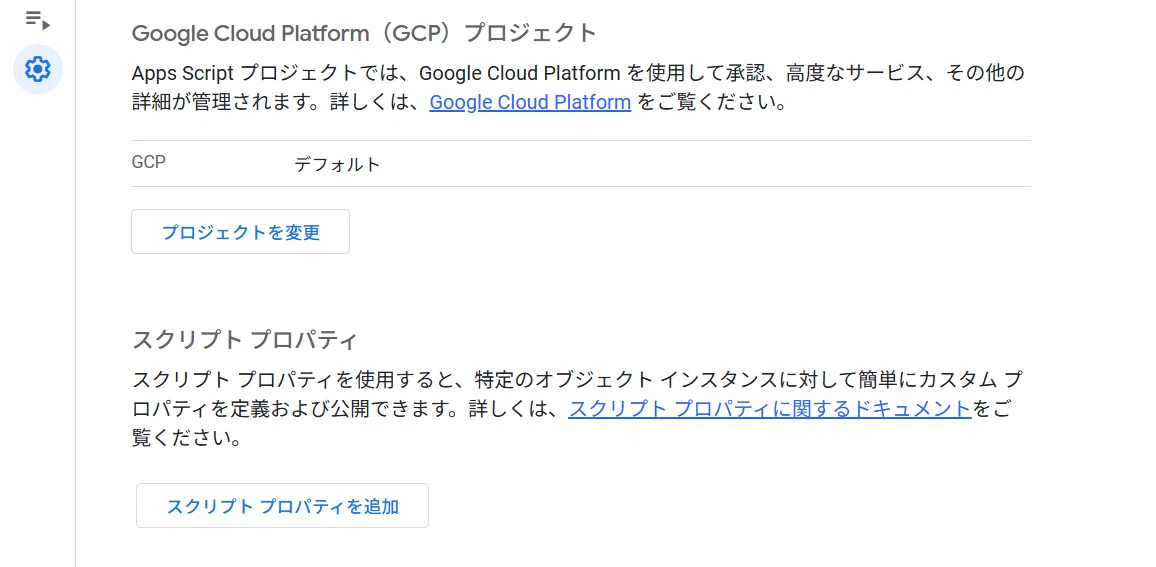Click the trailing 覧ください。 line
Screen dimensions: 1156x567
187,437
